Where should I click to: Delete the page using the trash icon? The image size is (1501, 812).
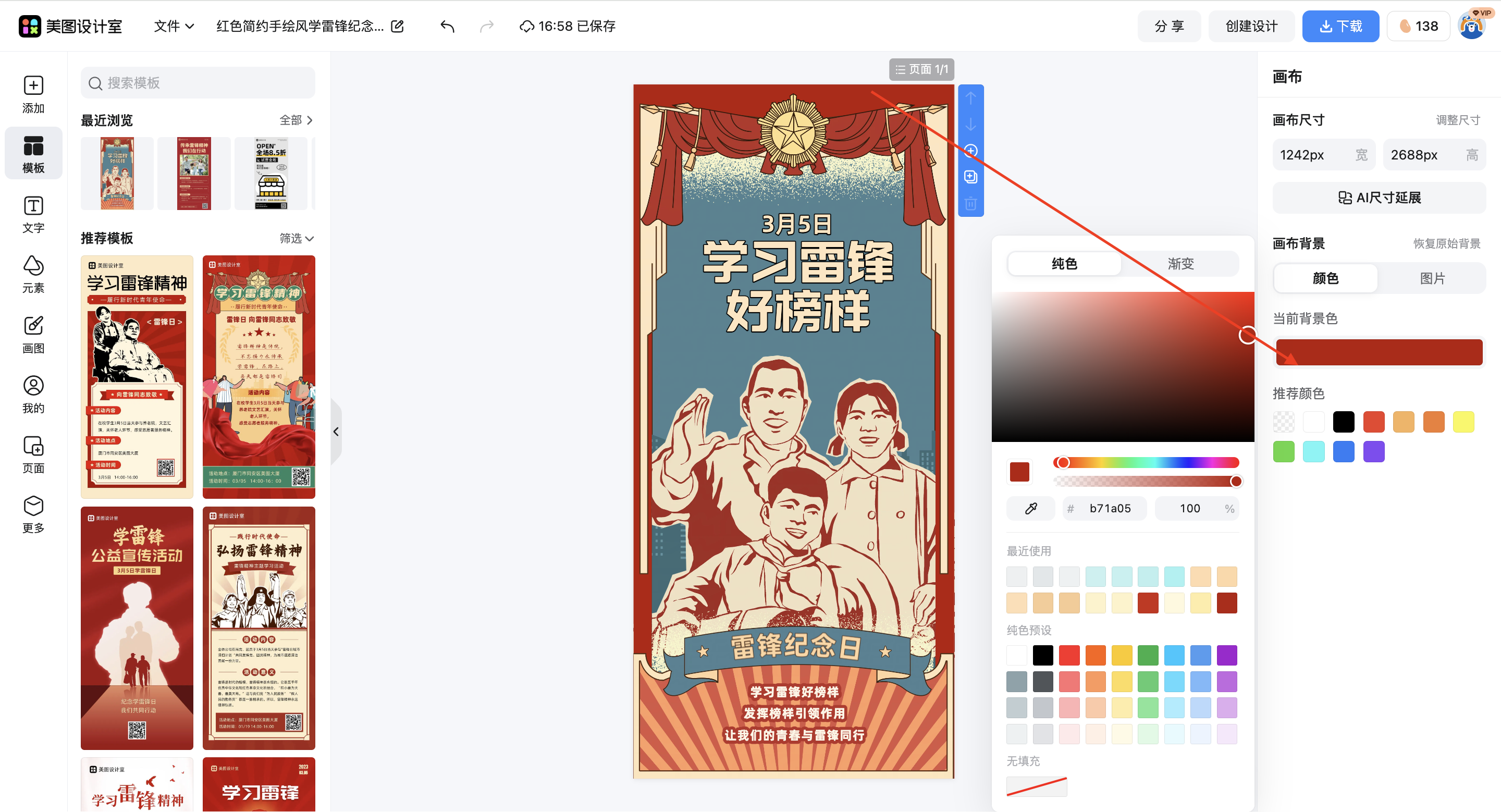click(x=970, y=203)
